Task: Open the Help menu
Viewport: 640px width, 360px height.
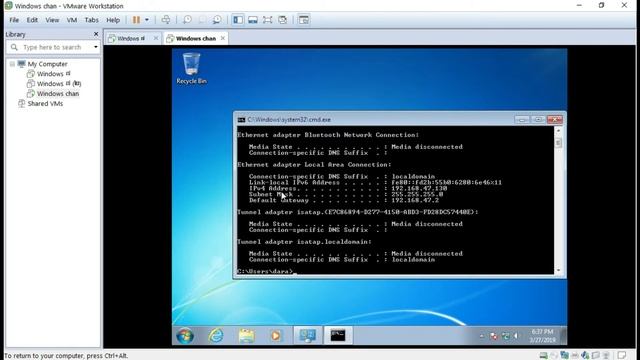Action: [x=113, y=20]
